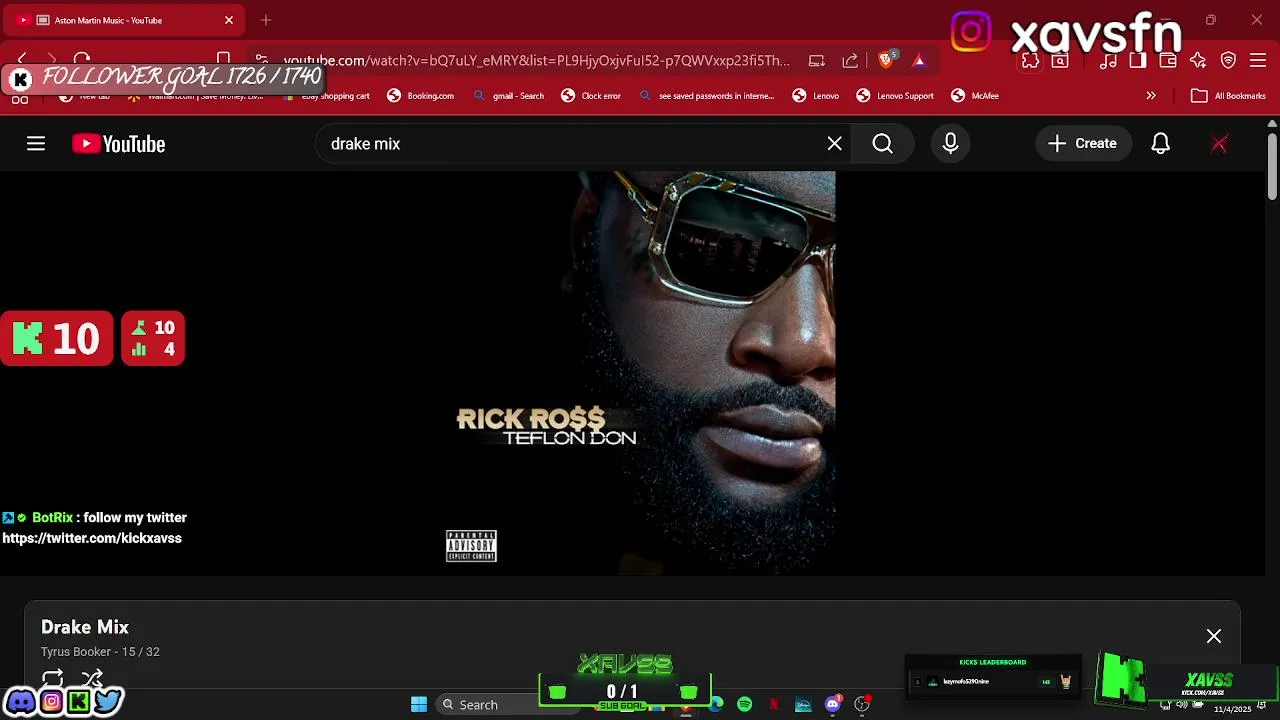This screenshot has width=1280, height=720.
Task: Bookmark this page icon
Action: click(x=224, y=60)
